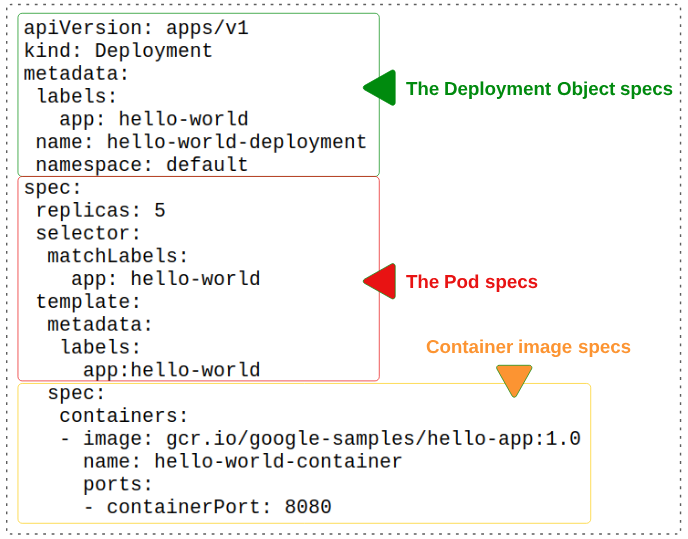Click the 'Container image specs' orange label
This screenshot has width=688, height=539.
(528, 347)
